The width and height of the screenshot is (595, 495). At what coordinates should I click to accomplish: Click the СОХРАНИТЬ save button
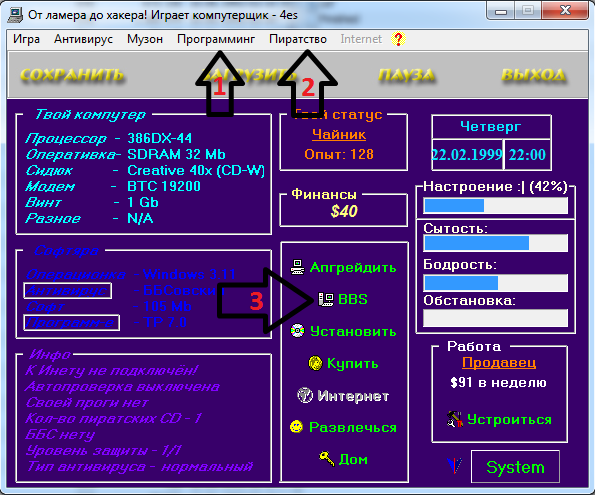pyautogui.click(x=72, y=75)
